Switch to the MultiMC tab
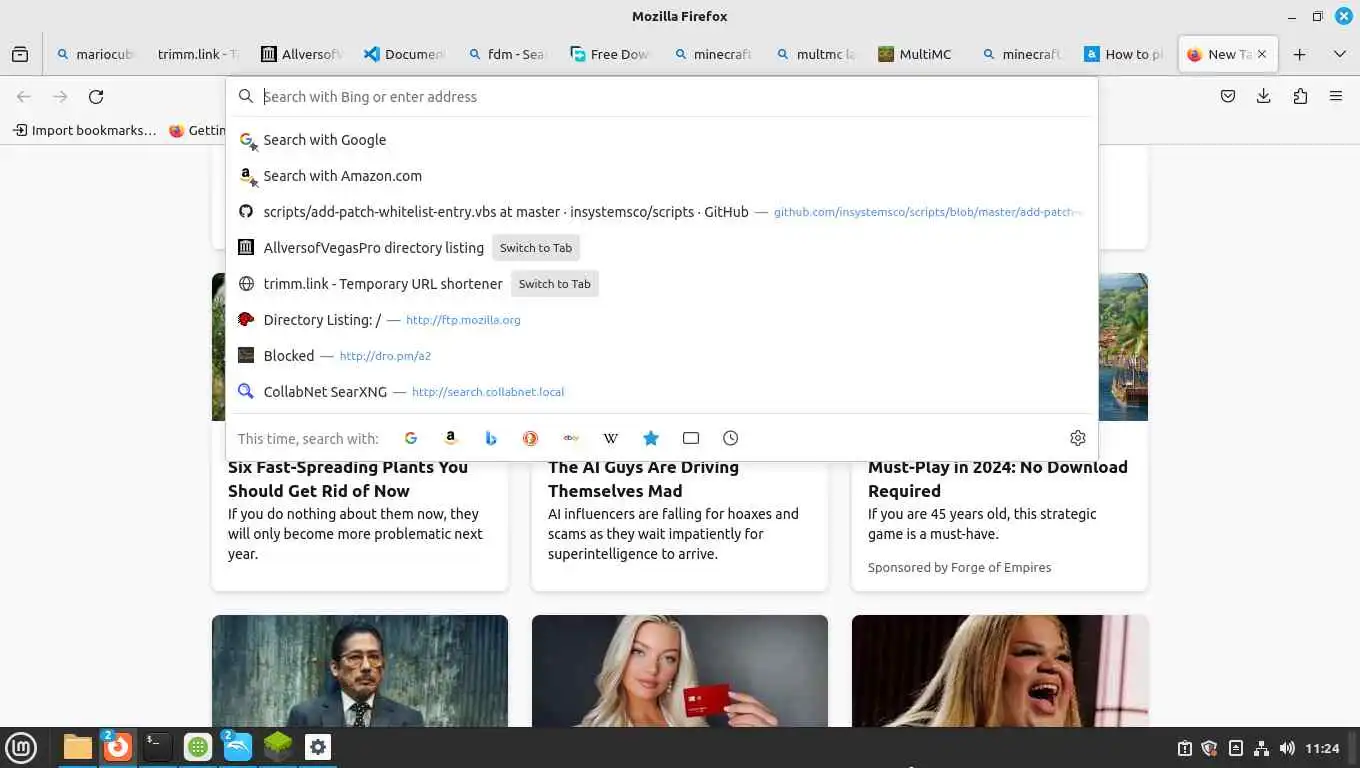This screenshot has width=1360, height=768. pos(919,54)
